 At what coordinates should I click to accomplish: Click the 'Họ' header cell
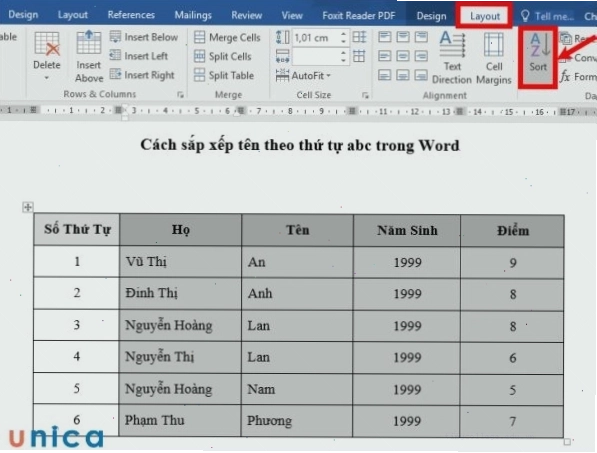[x=180, y=230]
